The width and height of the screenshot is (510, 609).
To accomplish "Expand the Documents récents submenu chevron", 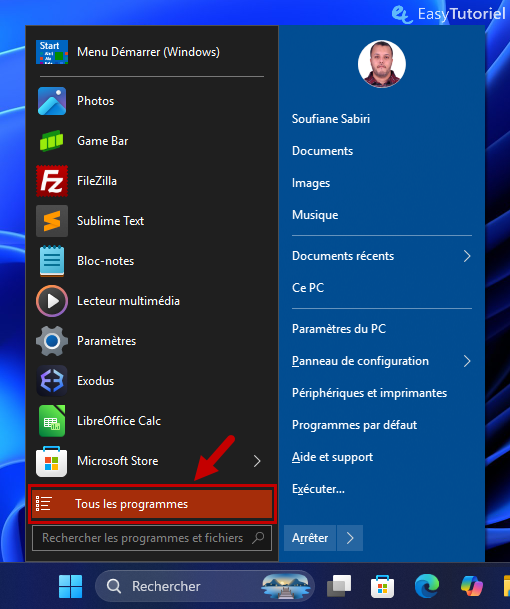I will [467, 256].
